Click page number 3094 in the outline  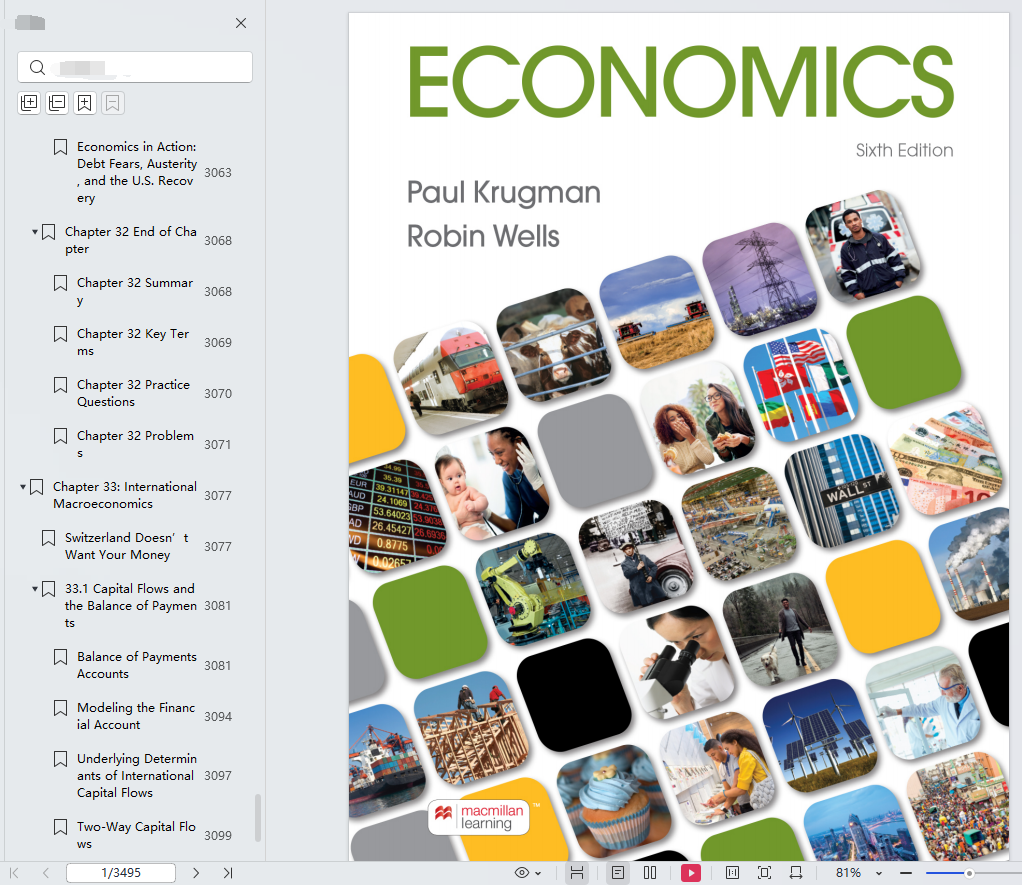pyautogui.click(x=218, y=717)
